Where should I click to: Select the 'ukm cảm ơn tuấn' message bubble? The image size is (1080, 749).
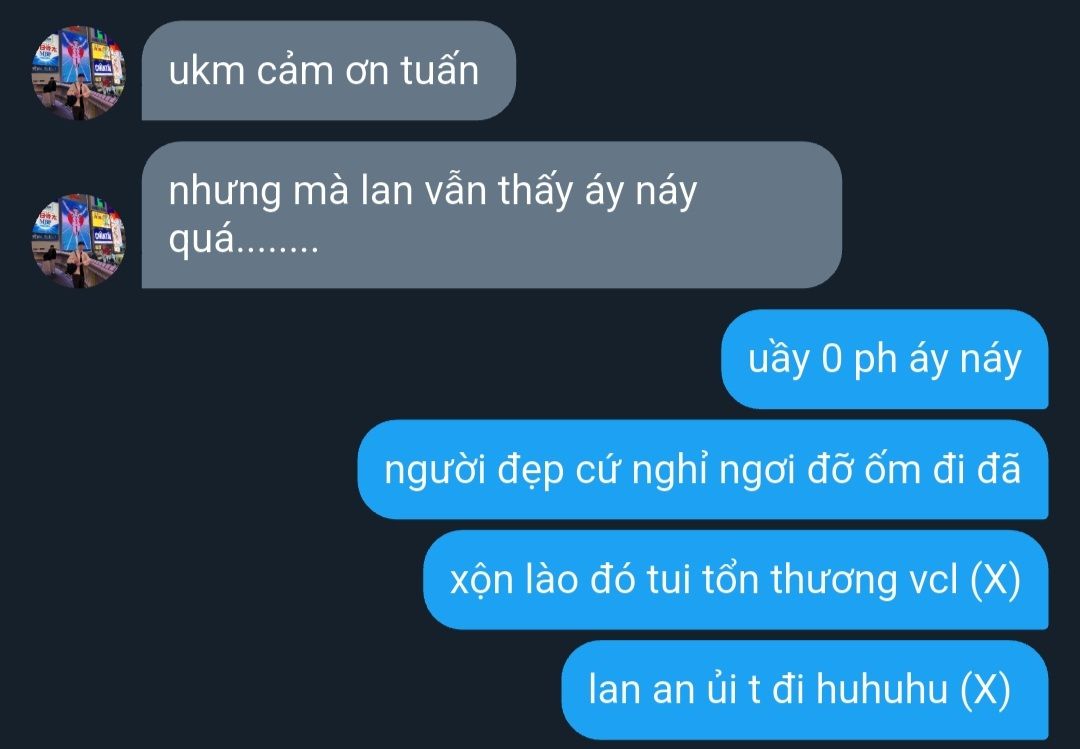(329, 70)
